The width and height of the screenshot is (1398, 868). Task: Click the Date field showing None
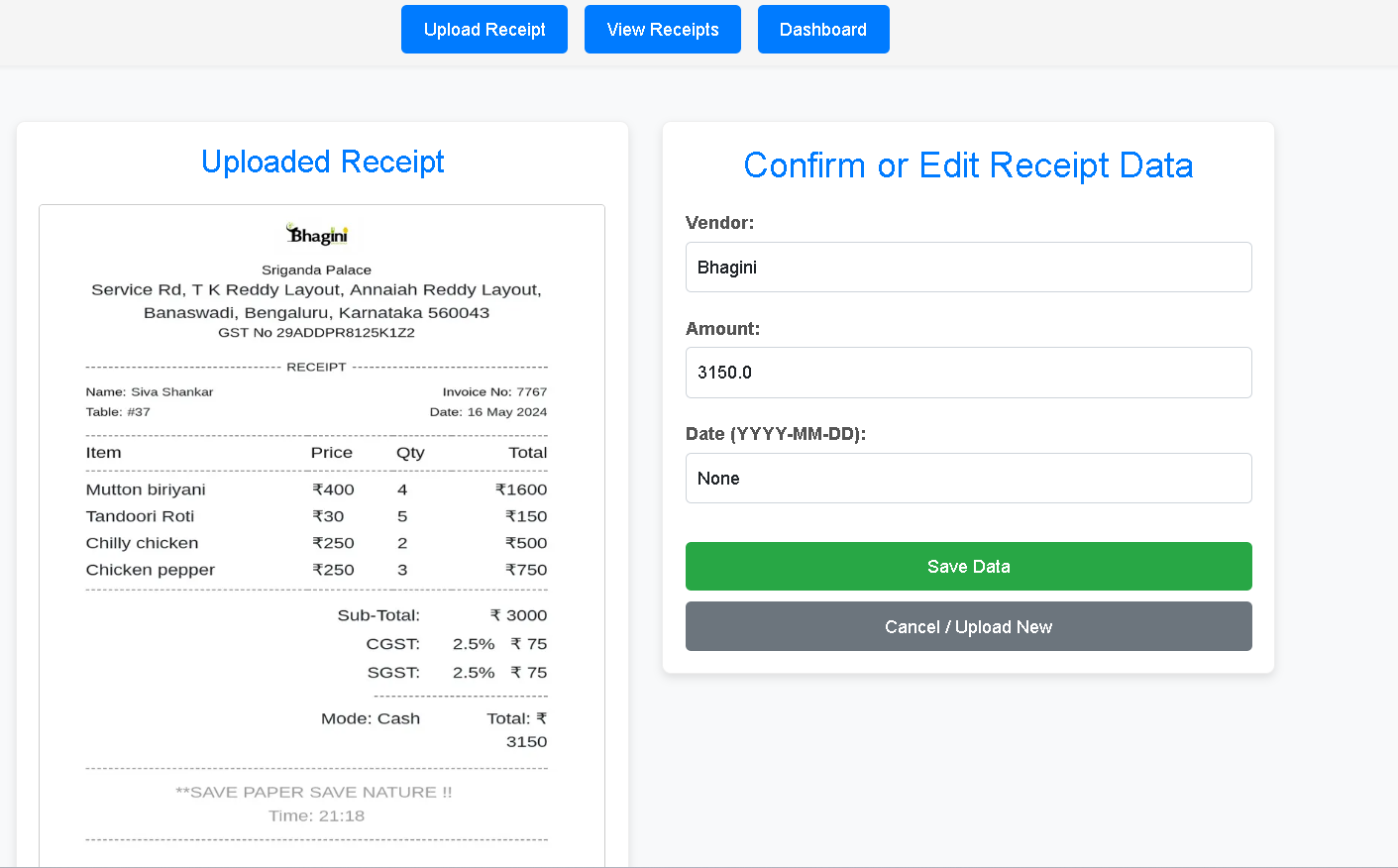pyautogui.click(x=968, y=478)
